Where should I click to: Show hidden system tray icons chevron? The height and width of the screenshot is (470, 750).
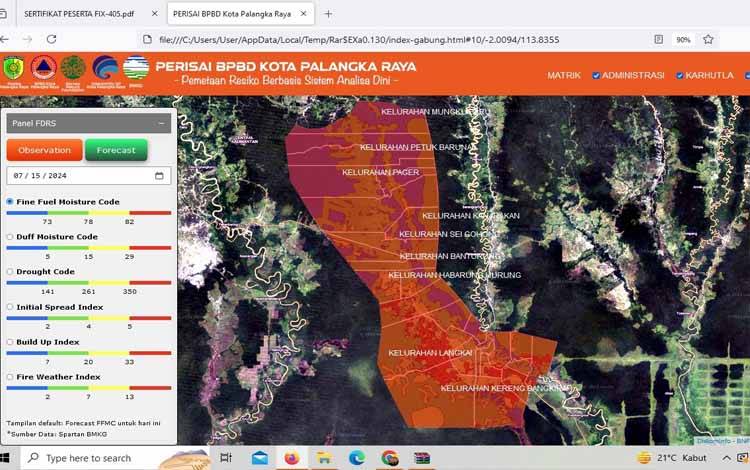tap(726, 458)
